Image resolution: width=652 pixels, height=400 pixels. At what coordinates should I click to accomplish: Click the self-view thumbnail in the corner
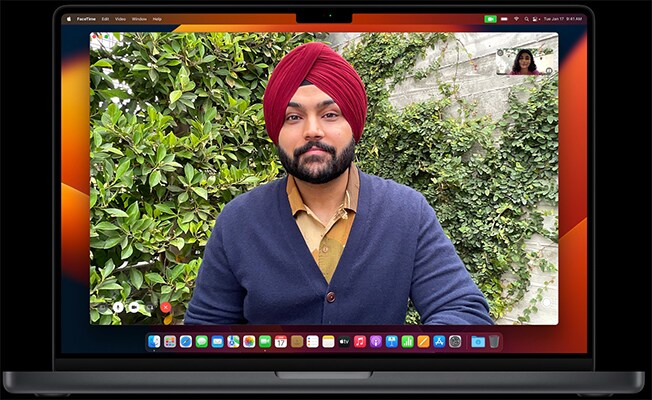pyautogui.click(x=524, y=61)
